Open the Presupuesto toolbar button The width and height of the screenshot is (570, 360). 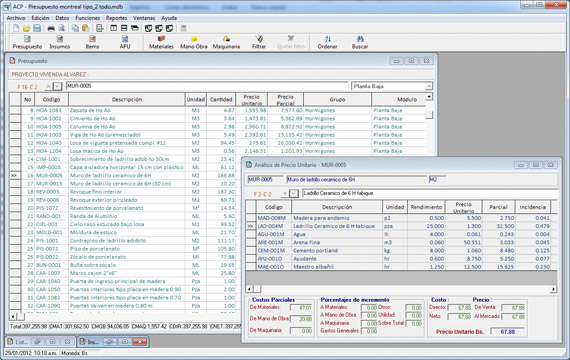27,42
